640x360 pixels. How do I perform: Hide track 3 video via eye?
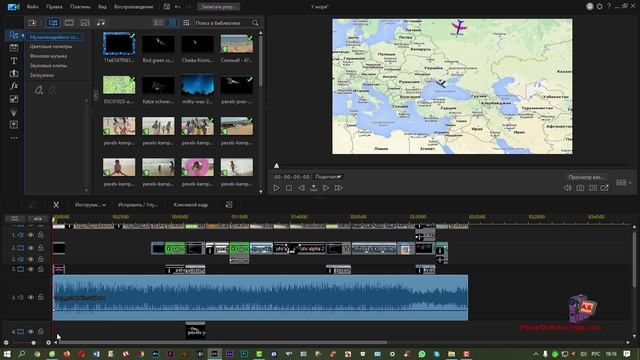(31, 269)
